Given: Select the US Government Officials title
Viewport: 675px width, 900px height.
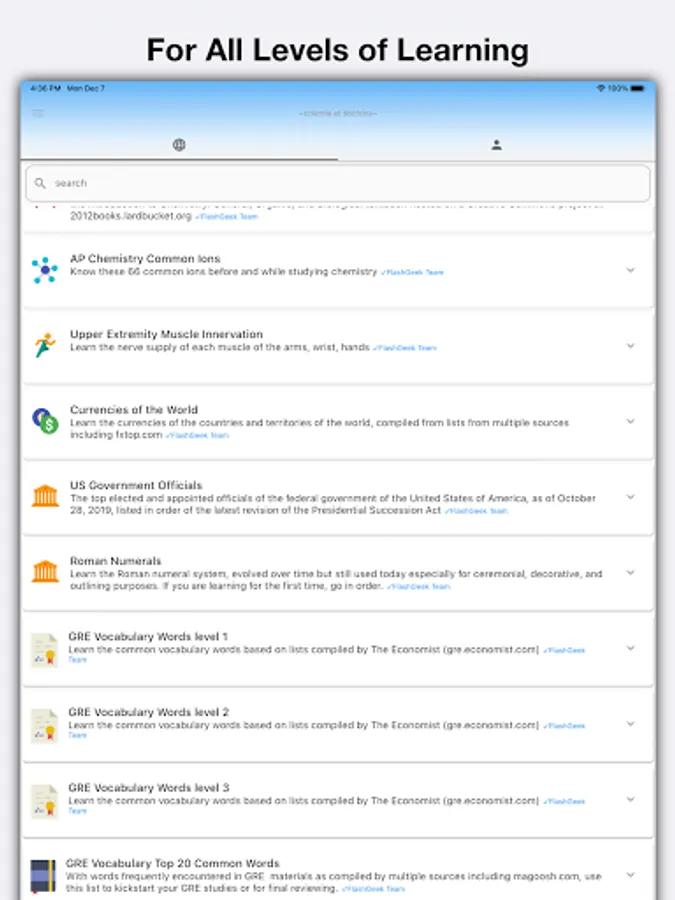Looking at the screenshot, I should pyautogui.click(x=136, y=486).
